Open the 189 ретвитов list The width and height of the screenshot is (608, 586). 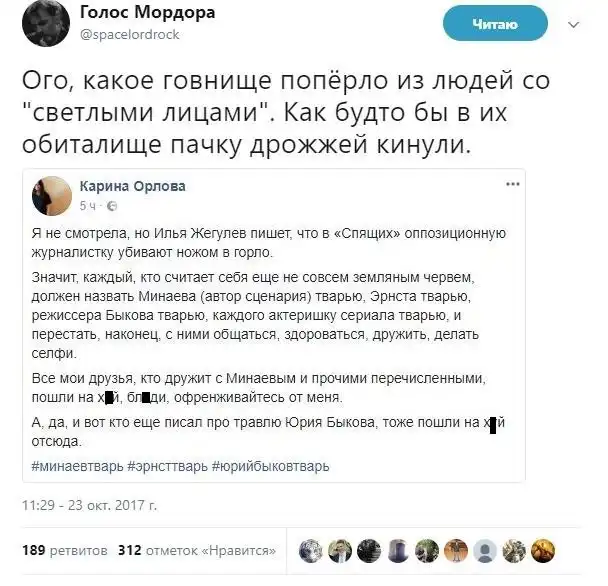point(65,550)
